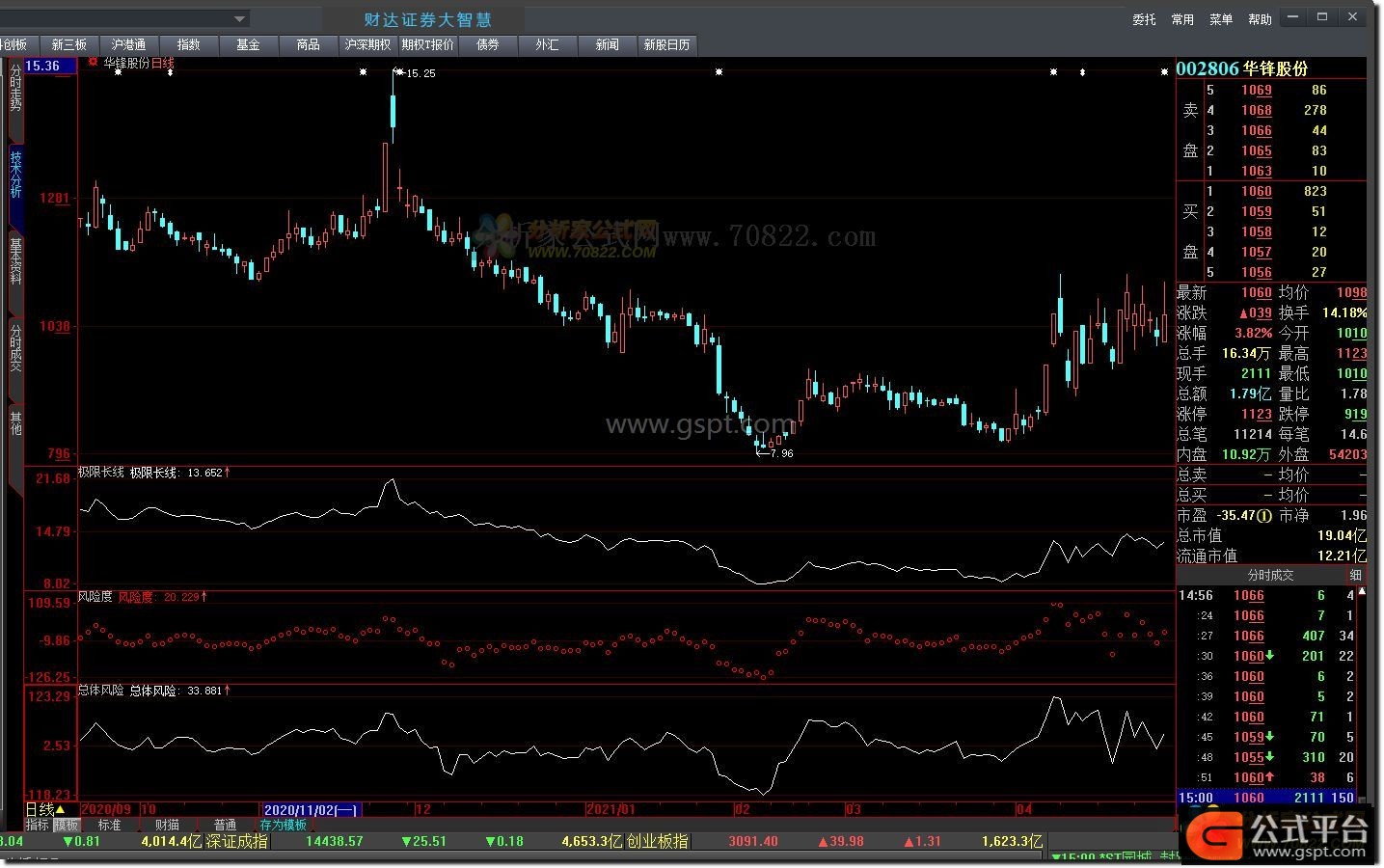Viewport: 1384px width, 868px height.
Task: Click buy level 5 price 1056
Action: [1256, 272]
